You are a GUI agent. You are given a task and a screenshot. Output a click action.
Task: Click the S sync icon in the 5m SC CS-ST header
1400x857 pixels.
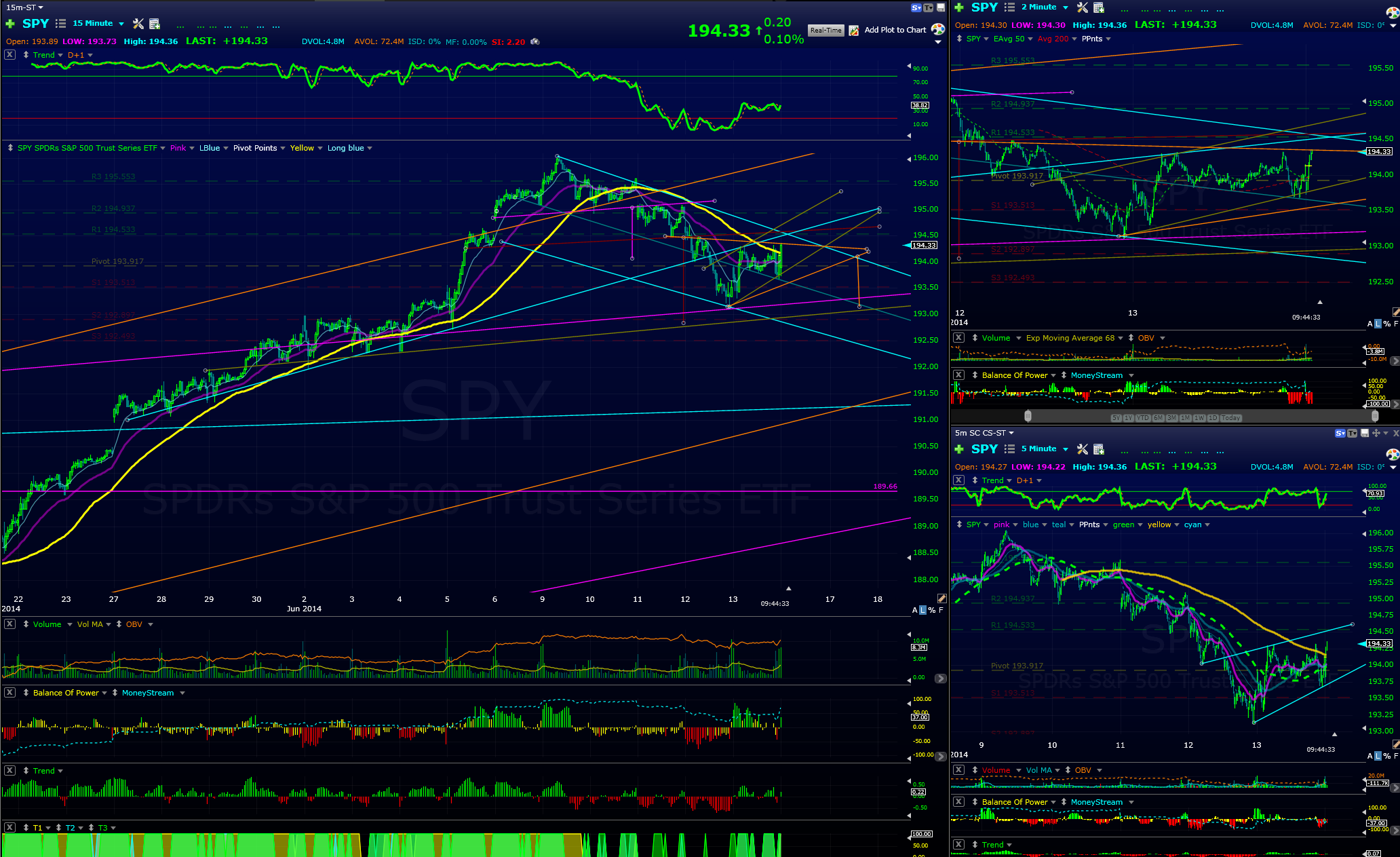tap(1340, 433)
